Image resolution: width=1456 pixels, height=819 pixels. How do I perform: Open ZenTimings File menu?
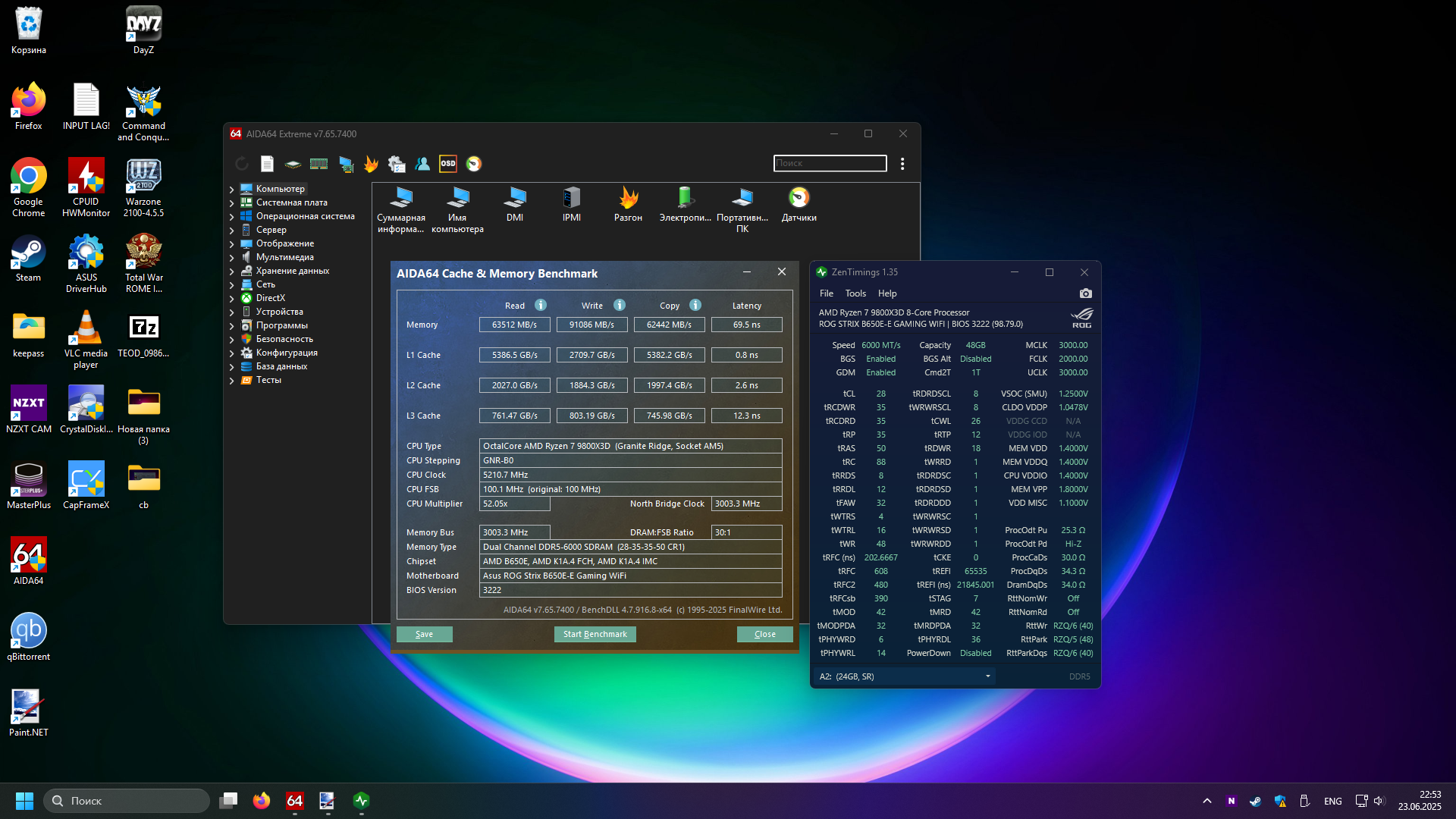tap(827, 293)
